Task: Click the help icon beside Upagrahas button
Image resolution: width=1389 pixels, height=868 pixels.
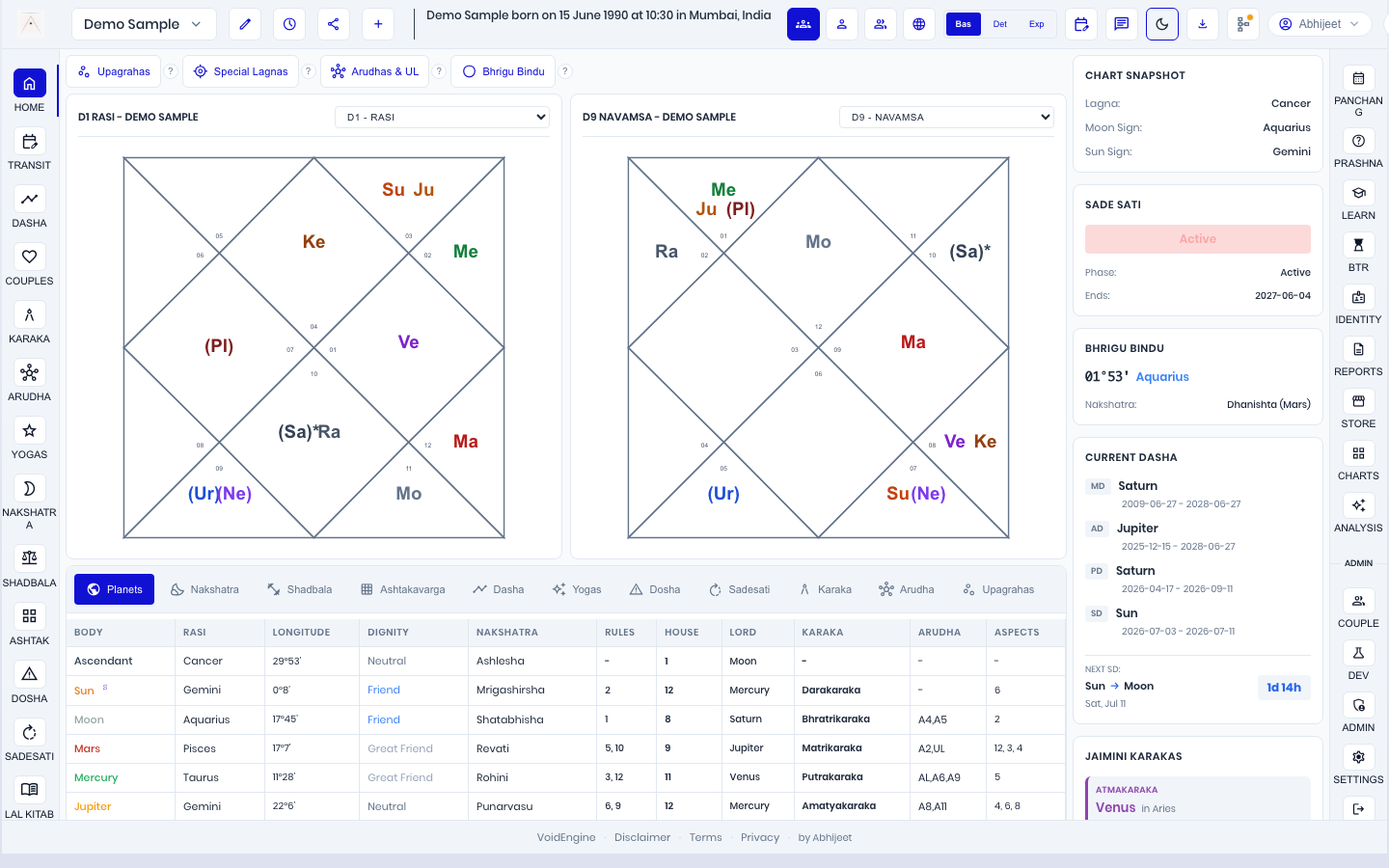Action: tap(171, 71)
